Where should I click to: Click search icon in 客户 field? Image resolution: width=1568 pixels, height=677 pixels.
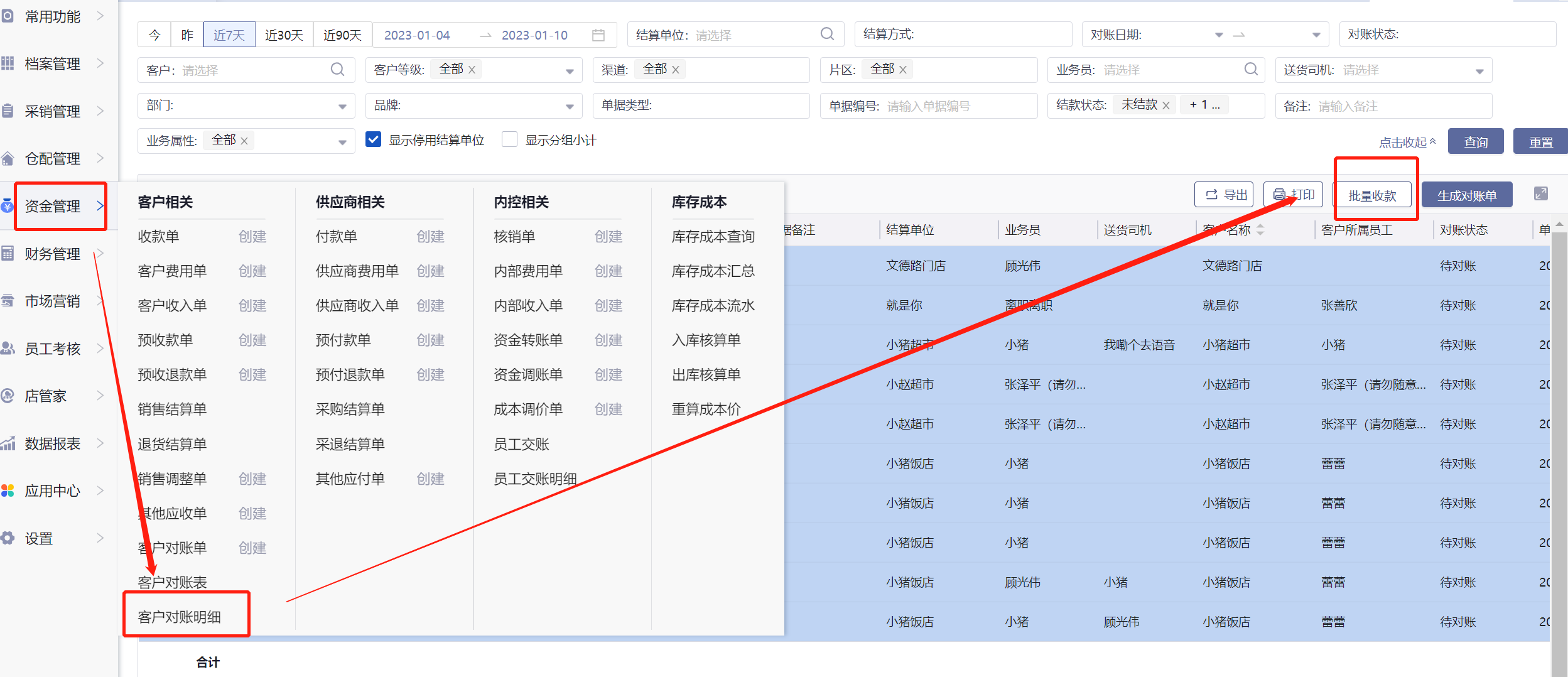(x=337, y=70)
